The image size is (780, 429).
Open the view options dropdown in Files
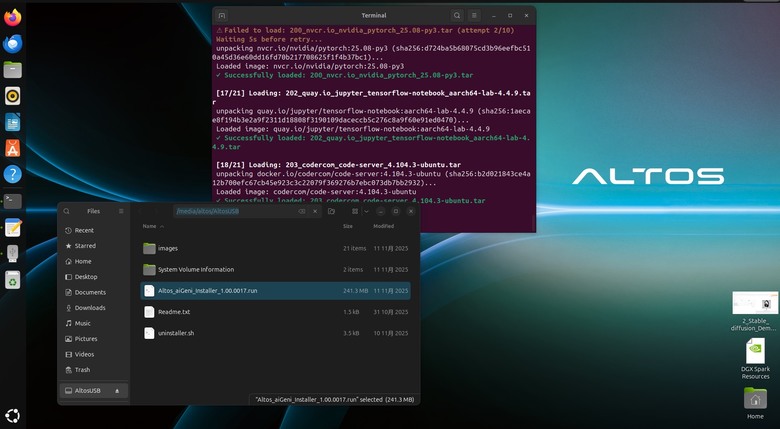click(x=367, y=211)
